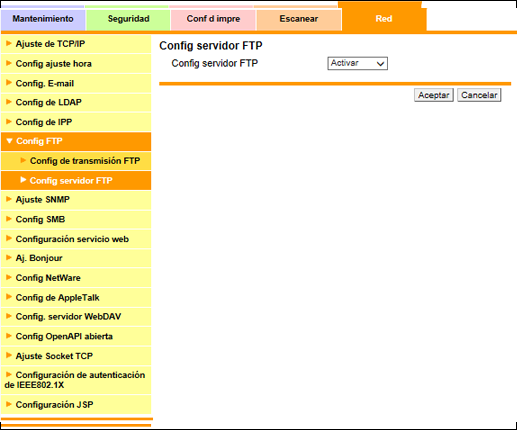Click the Cancelar button
This screenshot has height=430, width=517.
coord(479,95)
